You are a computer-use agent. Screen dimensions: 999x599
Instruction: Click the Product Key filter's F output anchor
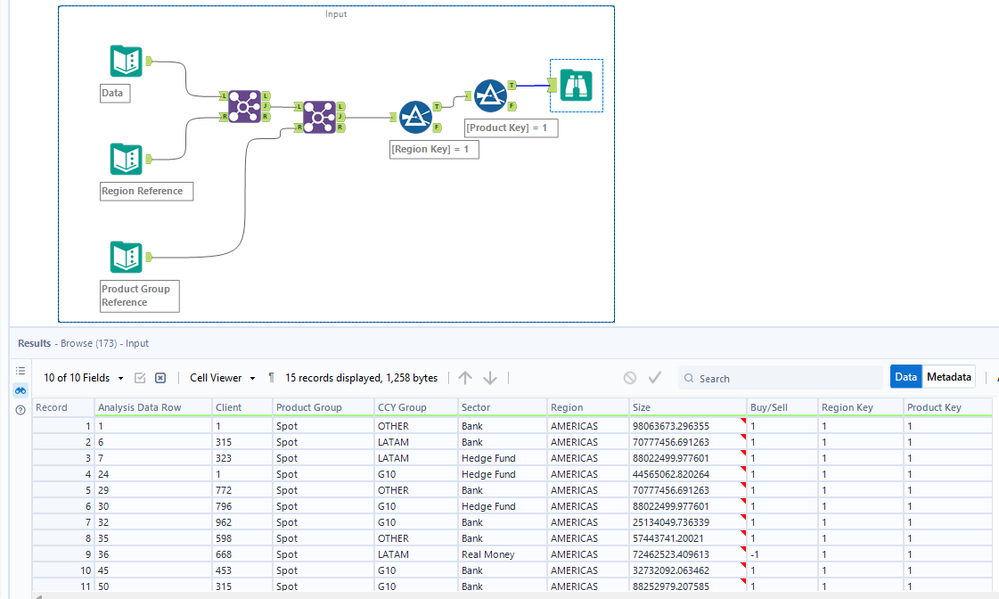click(512, 106)
